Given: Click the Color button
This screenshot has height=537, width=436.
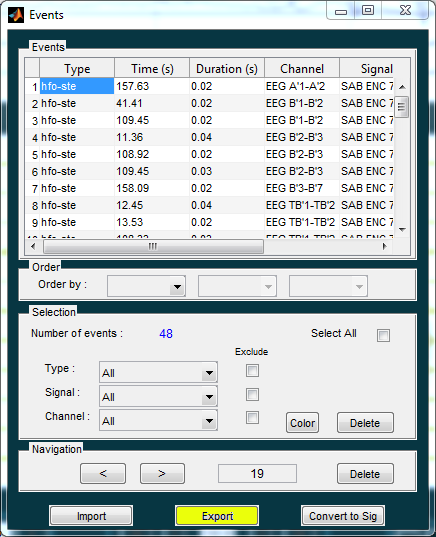Looking at the screenshot, I should click(x=302, y=423).
